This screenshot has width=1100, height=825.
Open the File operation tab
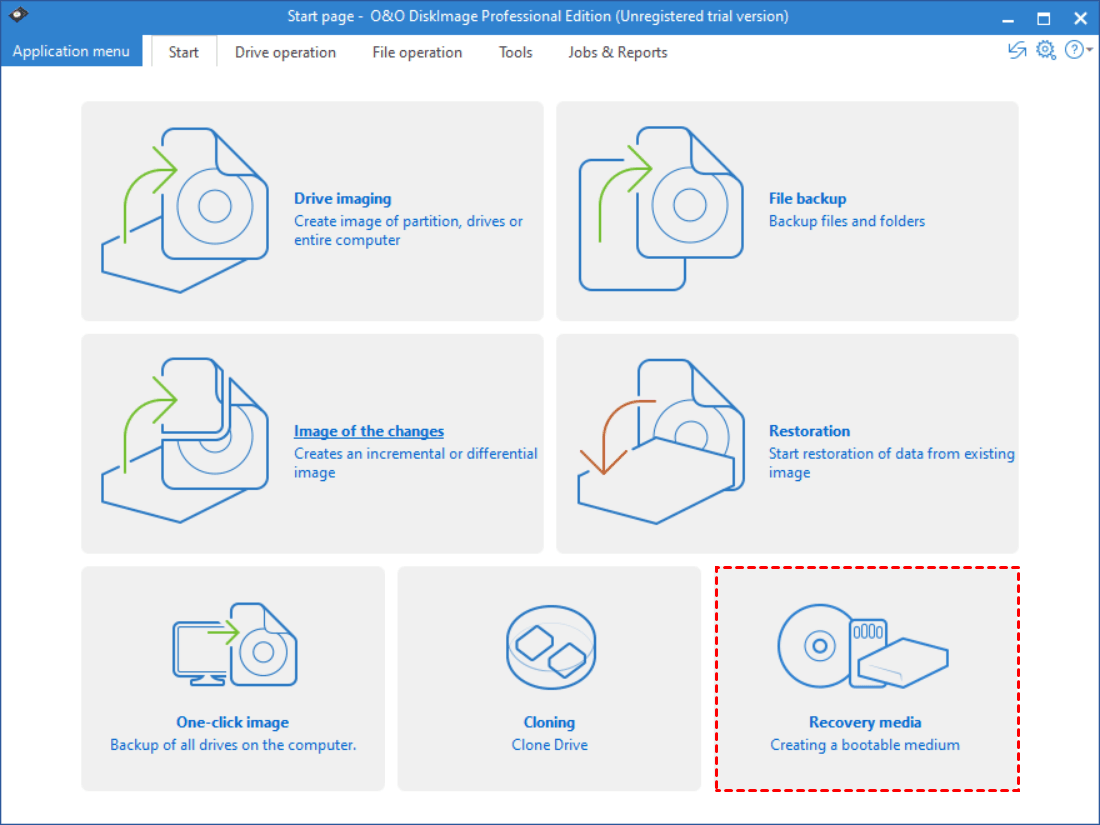417,52
